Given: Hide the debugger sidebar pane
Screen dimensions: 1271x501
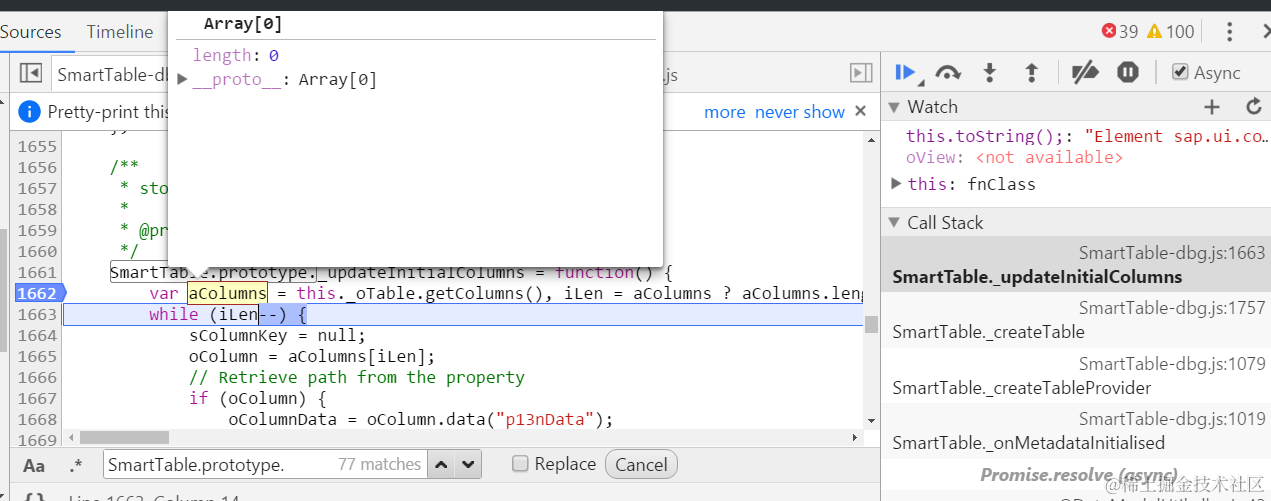Looking at the screenshot, I should click(x=861, y=73).
